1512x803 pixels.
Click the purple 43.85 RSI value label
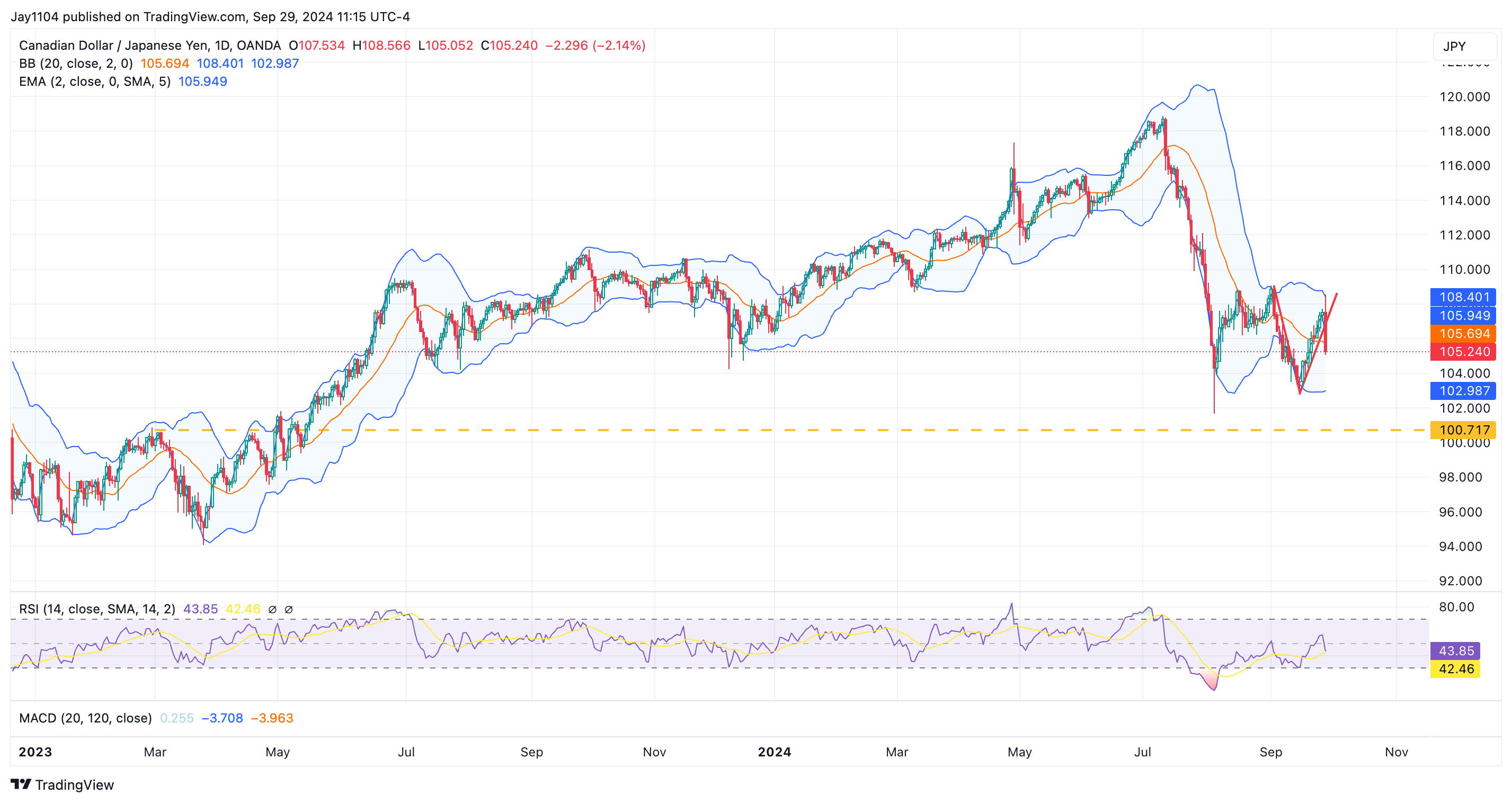(x=1456, y=650)
